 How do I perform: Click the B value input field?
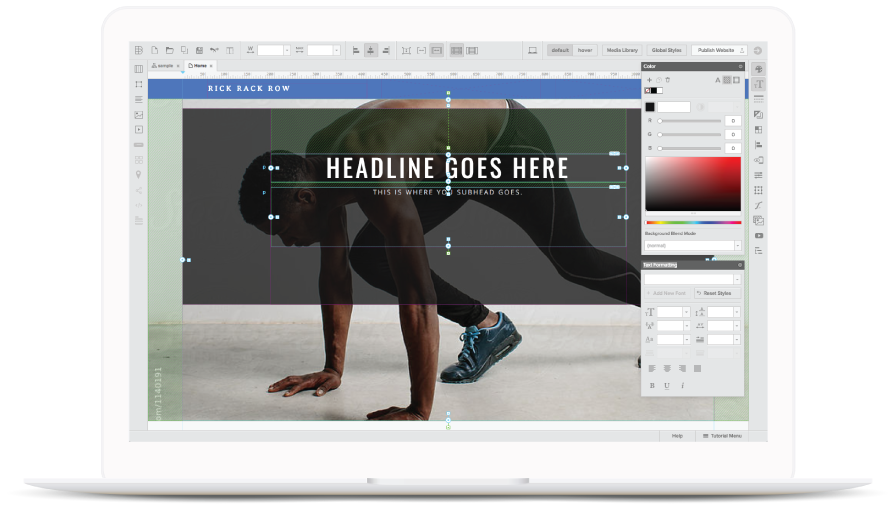(733, 148)
